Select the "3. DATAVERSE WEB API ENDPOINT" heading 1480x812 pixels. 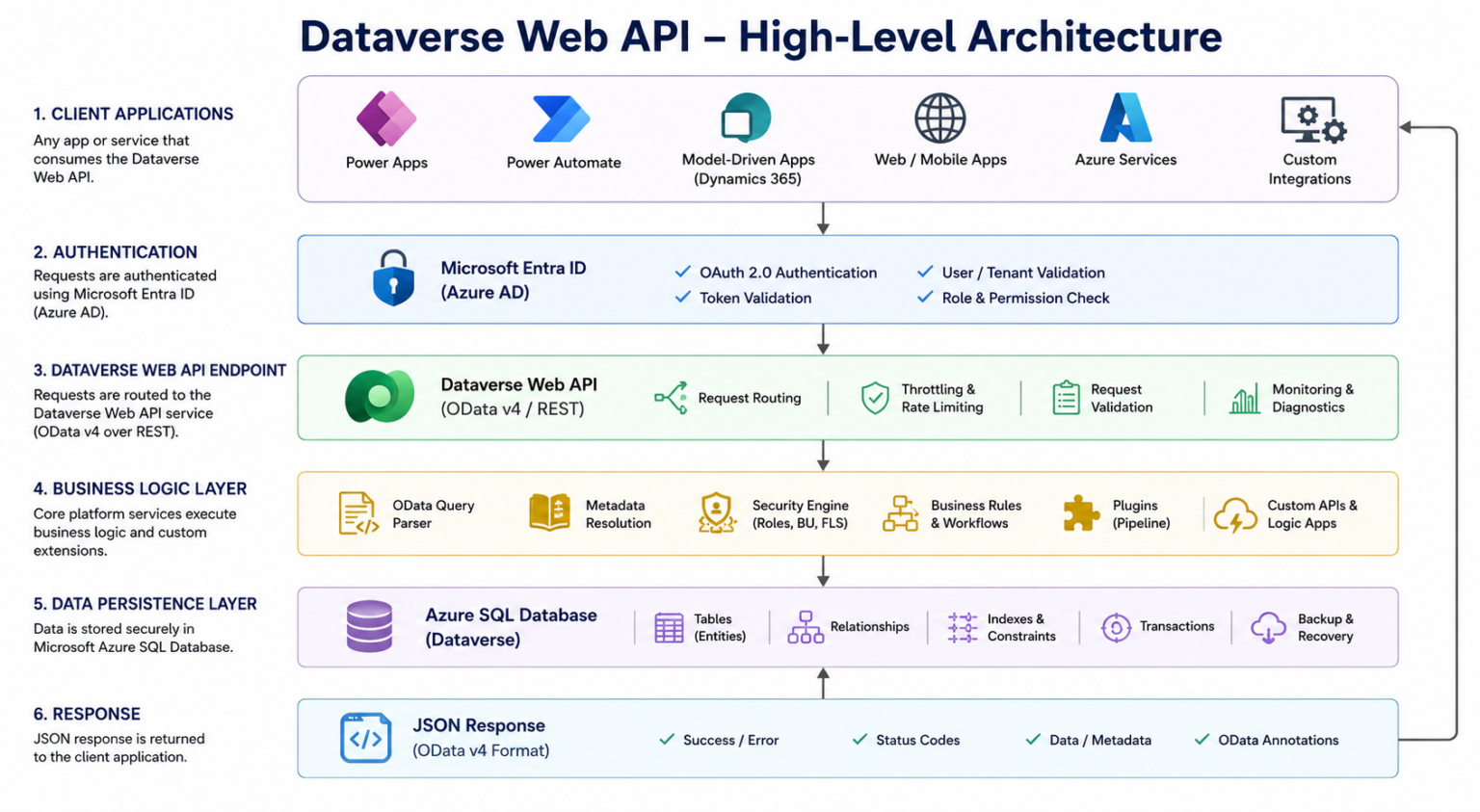tap(160, 370)
